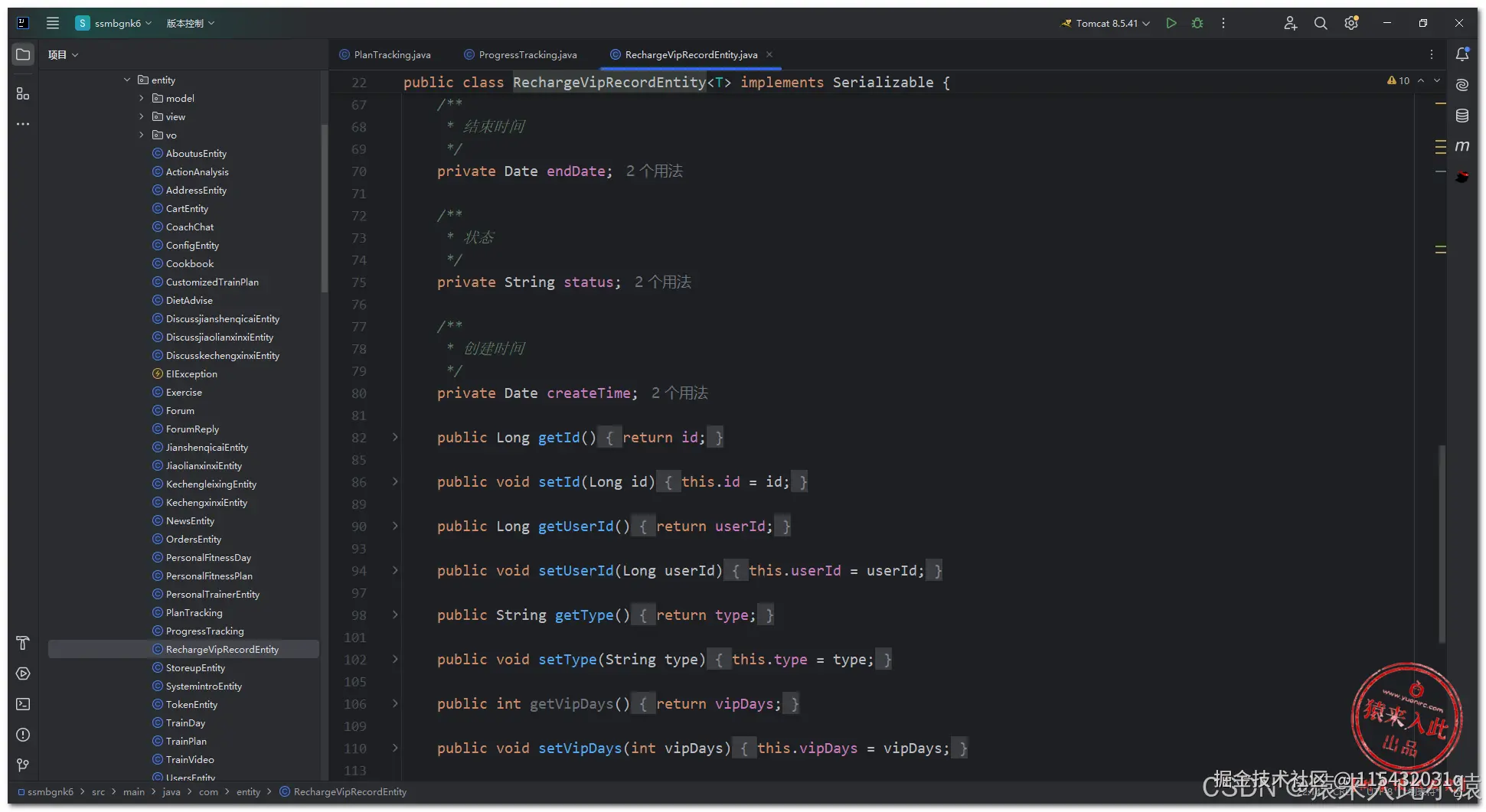Show more tool windows ellipsis

point(23,124)
